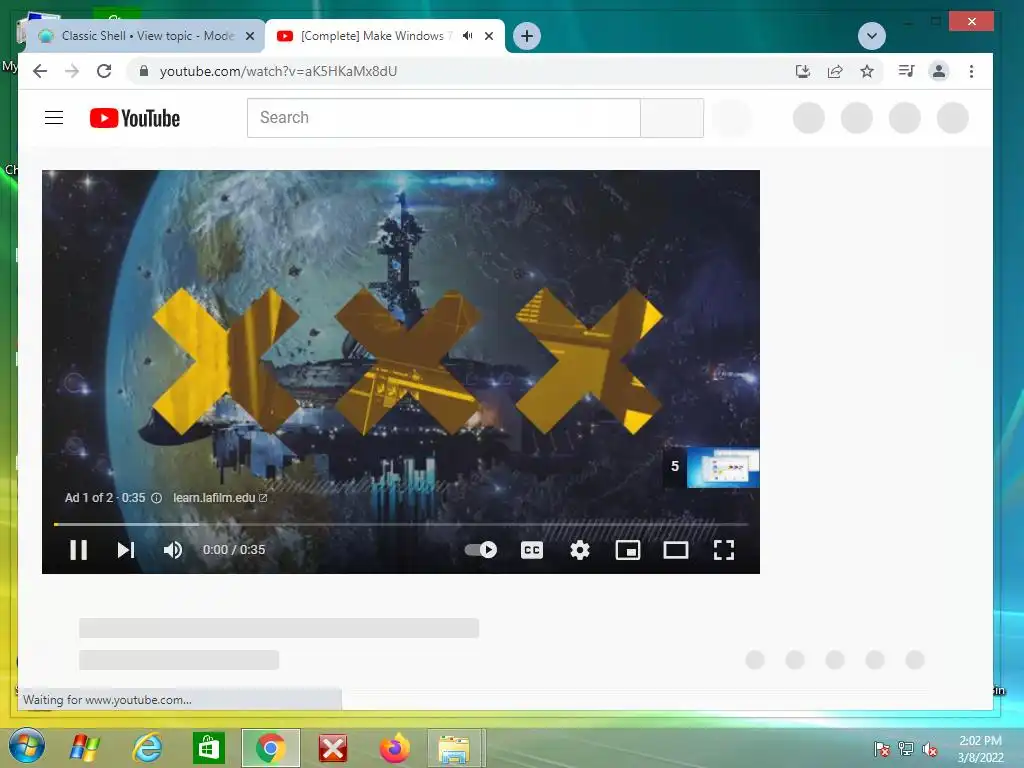
Task: Switch to theater mode view
Action: (676, 550)
